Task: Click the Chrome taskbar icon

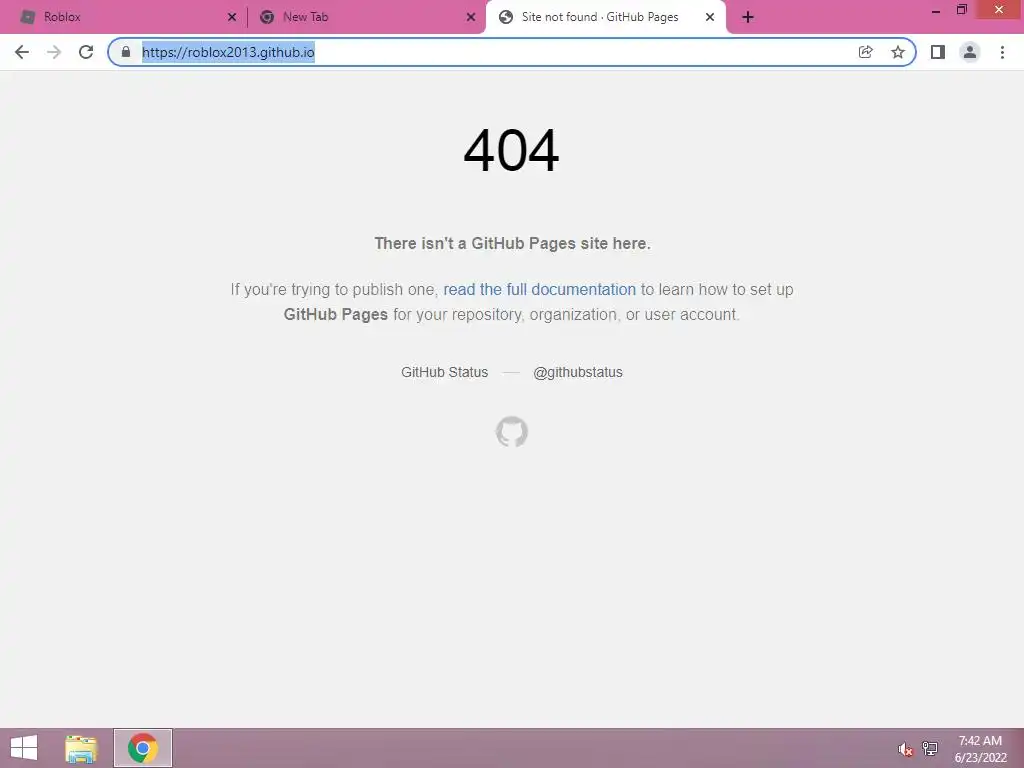Action: [x=143, y=748]
